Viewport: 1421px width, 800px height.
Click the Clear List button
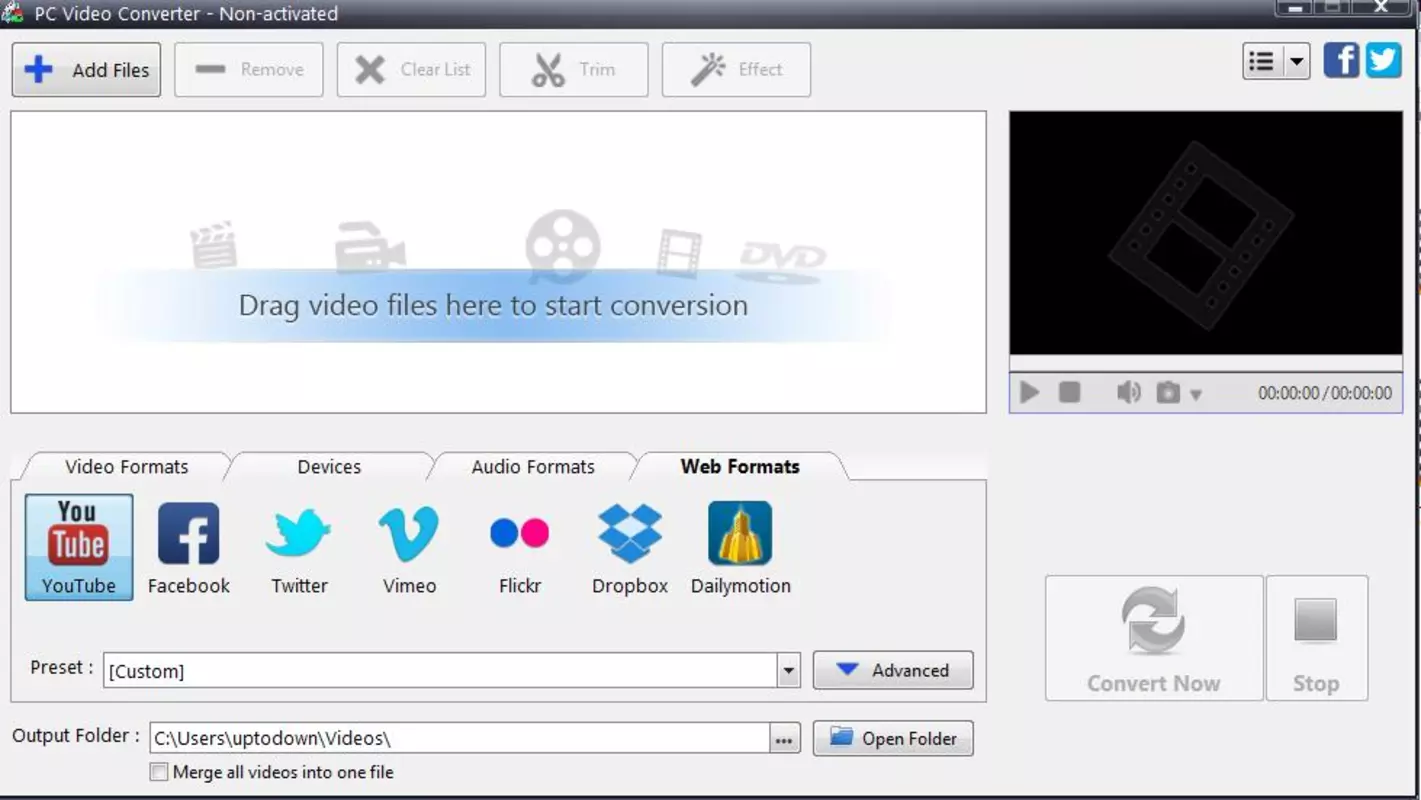point(411,70)
